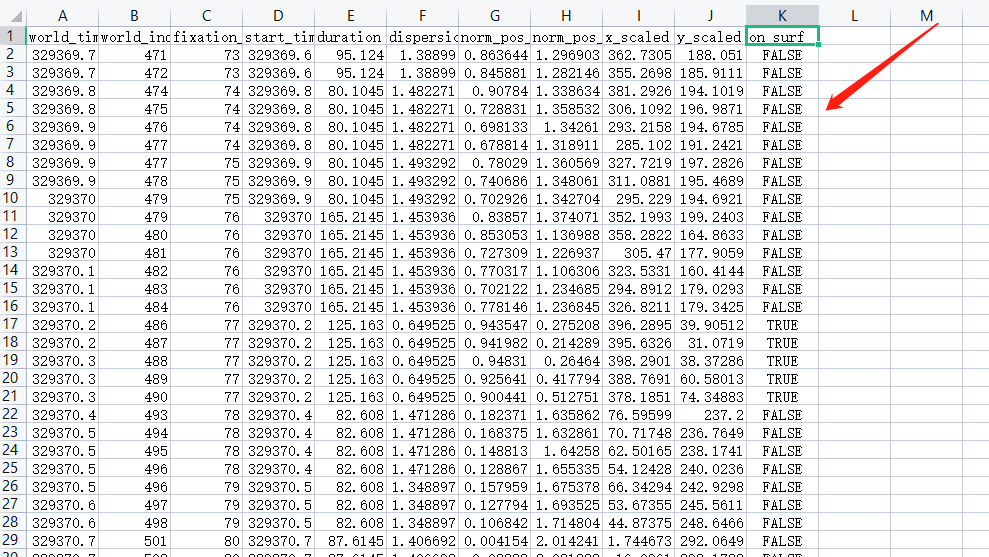Click cell A14 with value 329370.1
The width and height of the screenshot is (989, 557).
(x=62, y=271)
